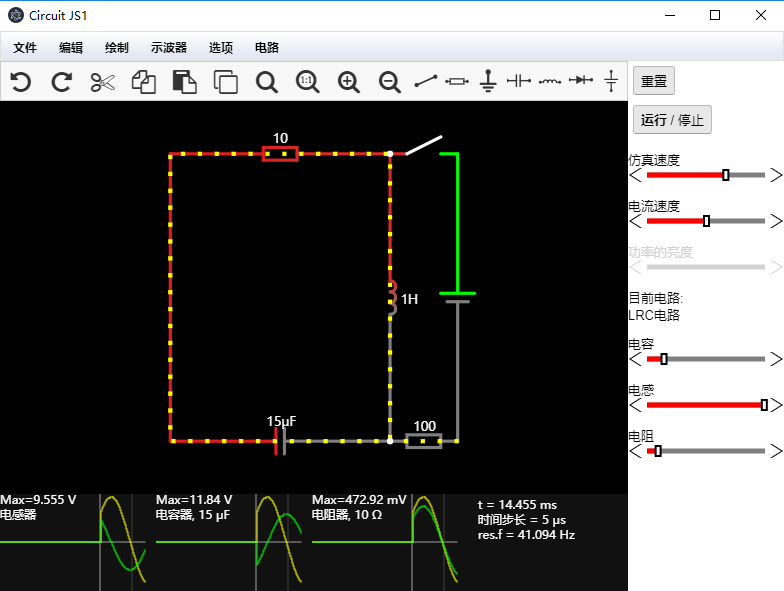The height and width of the screenshot is (591, 784).
Task: Increase 电阻 with right arrow
Action: click(x=776, y=451)
